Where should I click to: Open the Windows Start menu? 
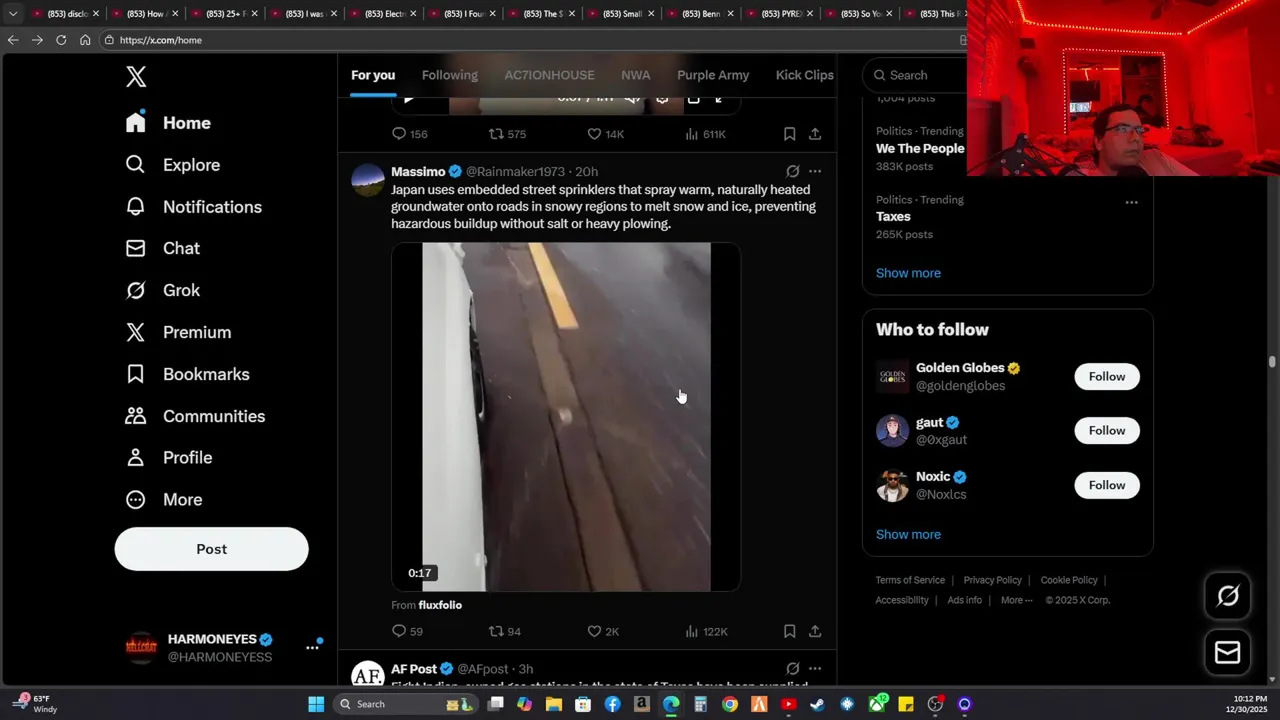[x=316, y=704]
